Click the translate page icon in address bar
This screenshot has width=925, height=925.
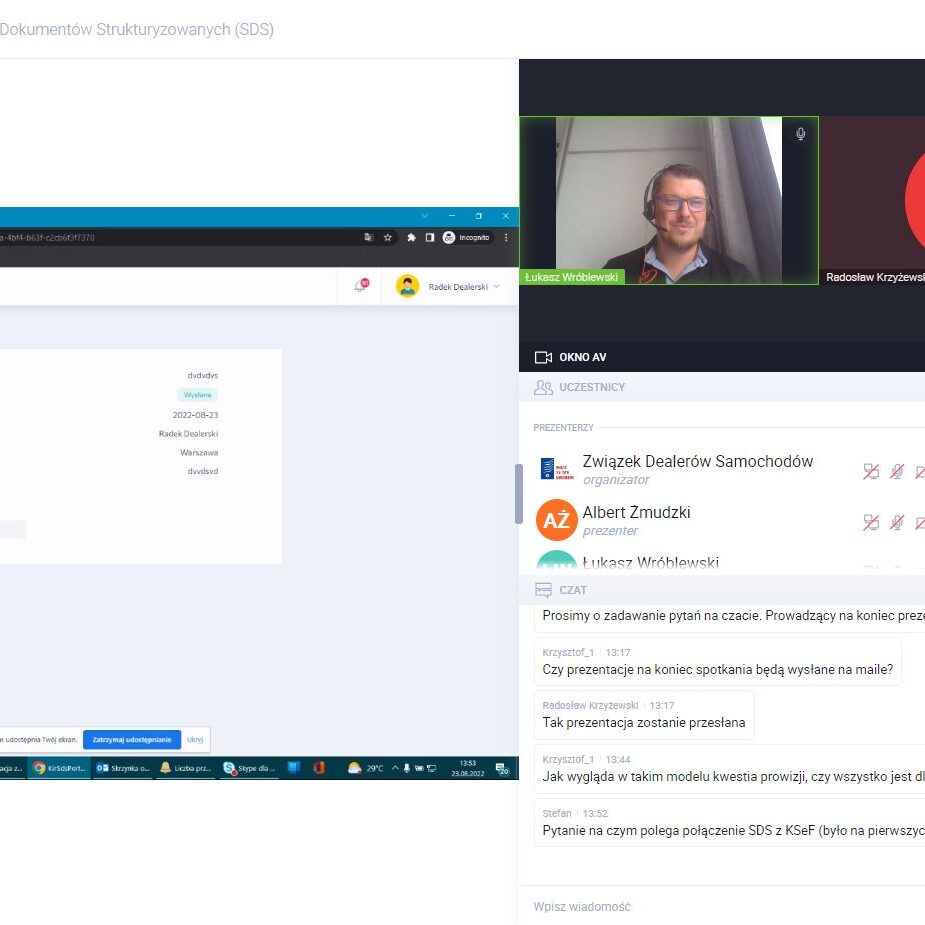(369, 238)
